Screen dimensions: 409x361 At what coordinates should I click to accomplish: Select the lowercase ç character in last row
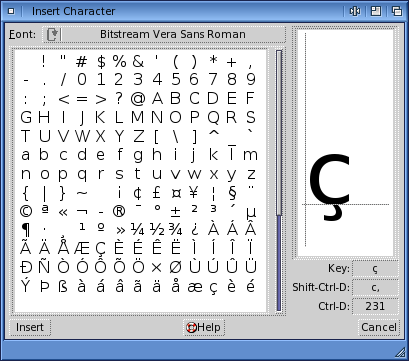pyautogui.click(x=213, y=287)
